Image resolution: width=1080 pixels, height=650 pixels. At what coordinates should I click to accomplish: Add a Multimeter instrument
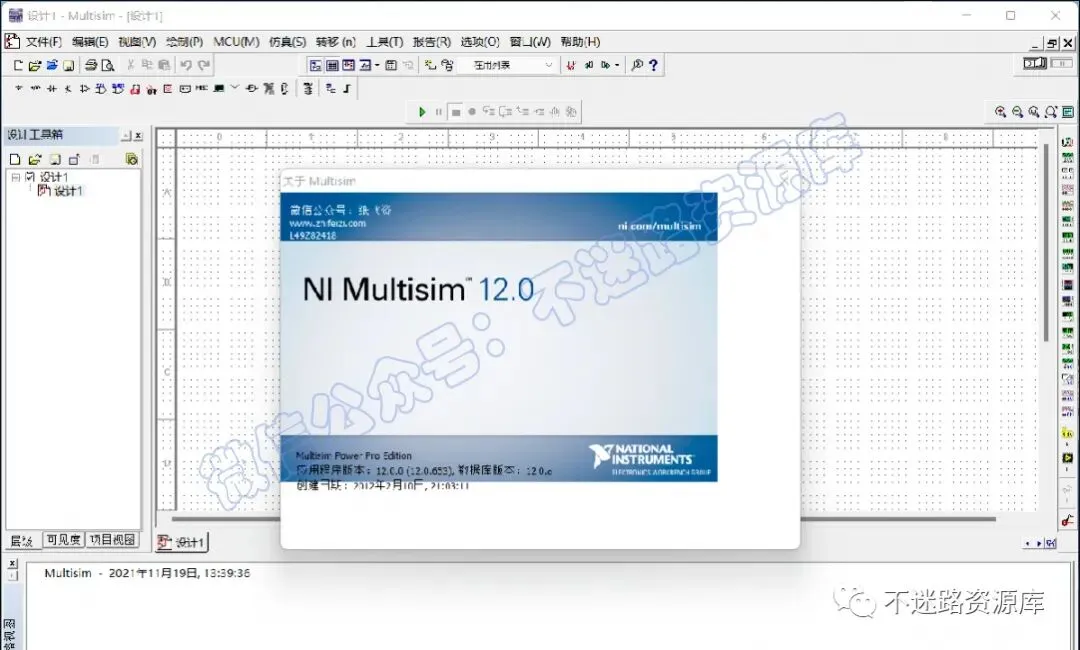pos(1067,143)
